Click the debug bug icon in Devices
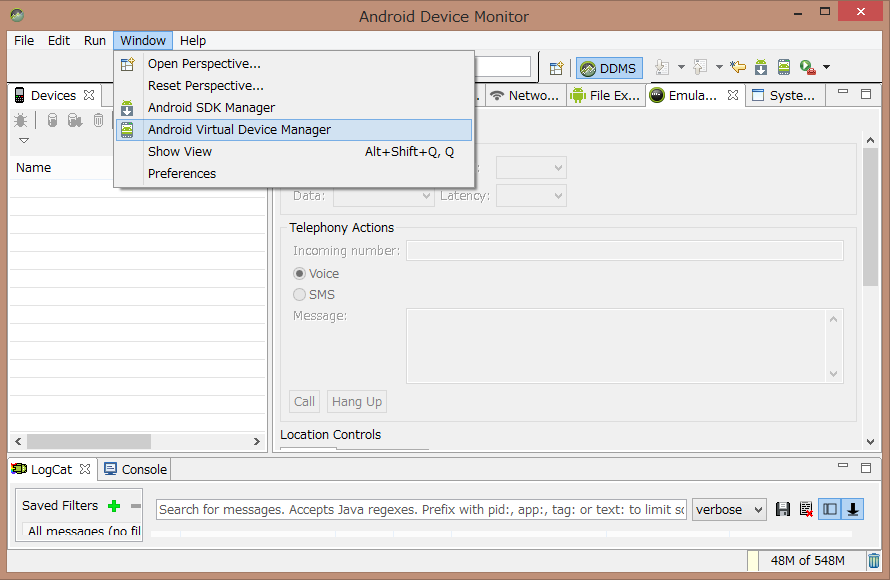This screenshot has width=890, height=580. [x=20, y=120]
